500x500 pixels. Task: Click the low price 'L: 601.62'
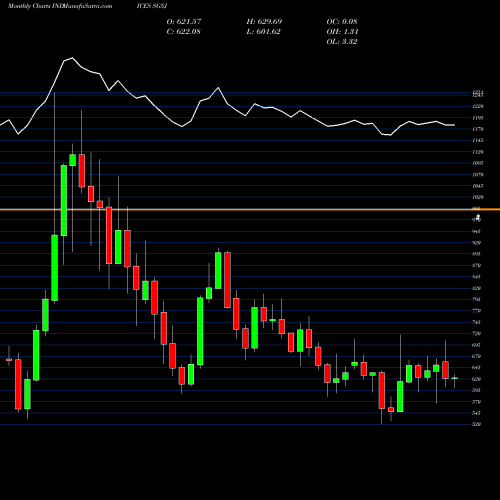pos(263,32)
